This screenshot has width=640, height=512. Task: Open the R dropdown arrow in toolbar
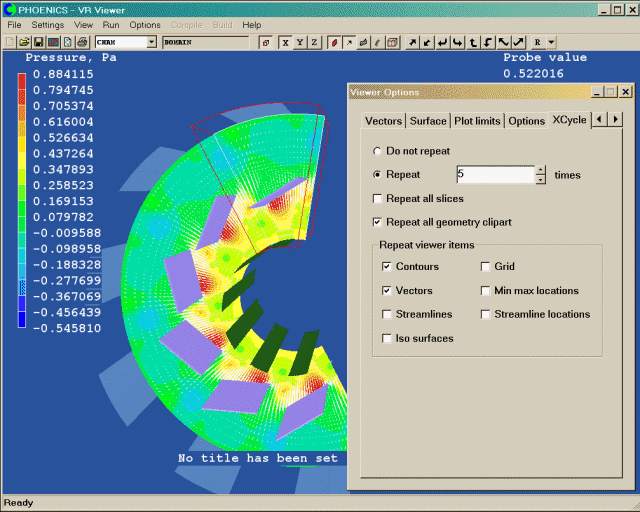pos(551,42)
